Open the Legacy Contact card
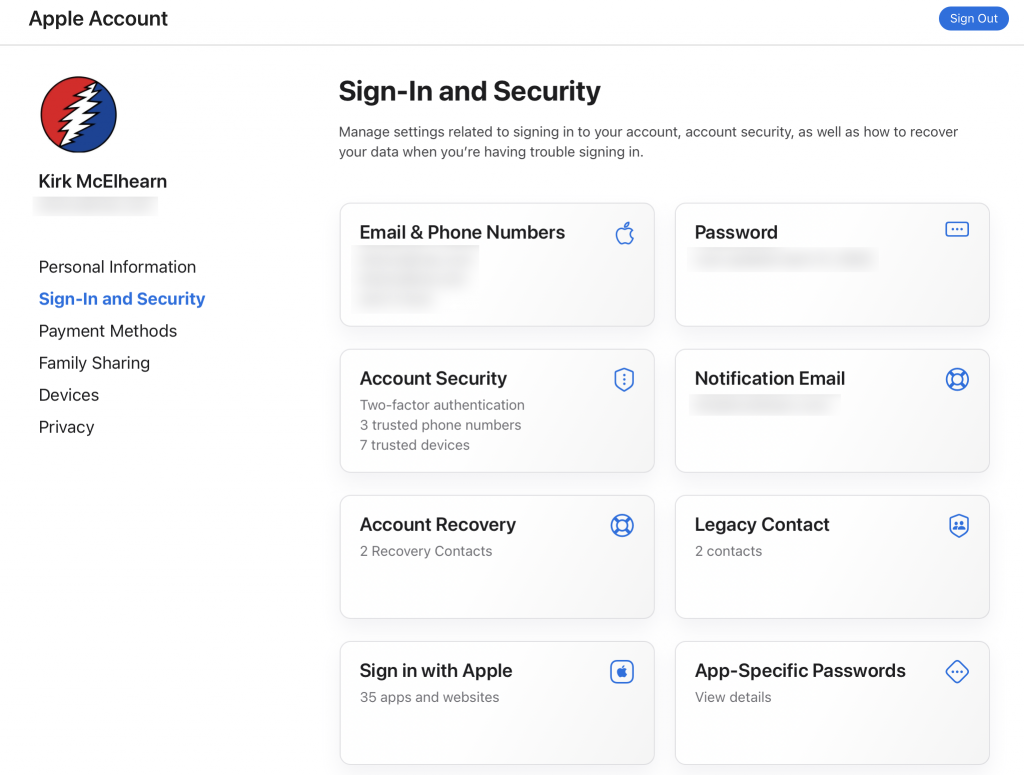The height and width of the screenshot is (775, 1024). [x=832, y=557]
